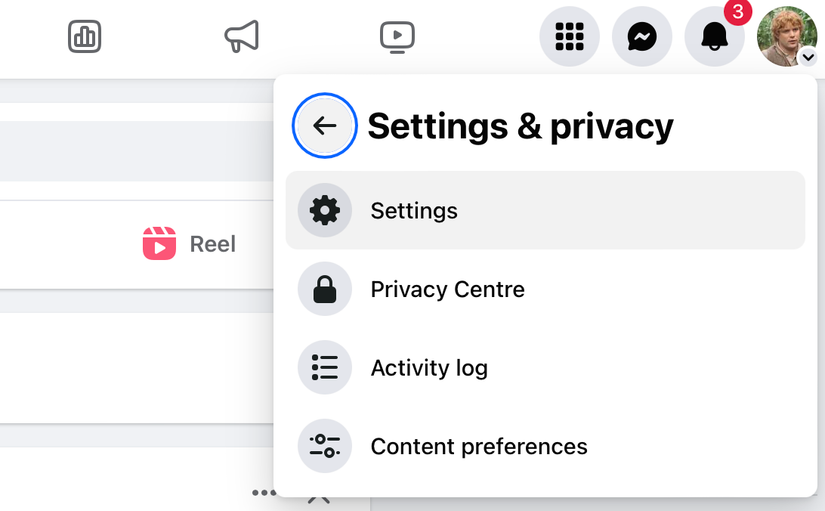
Task: Click the Reel button
Action: (x=190, y=244)
